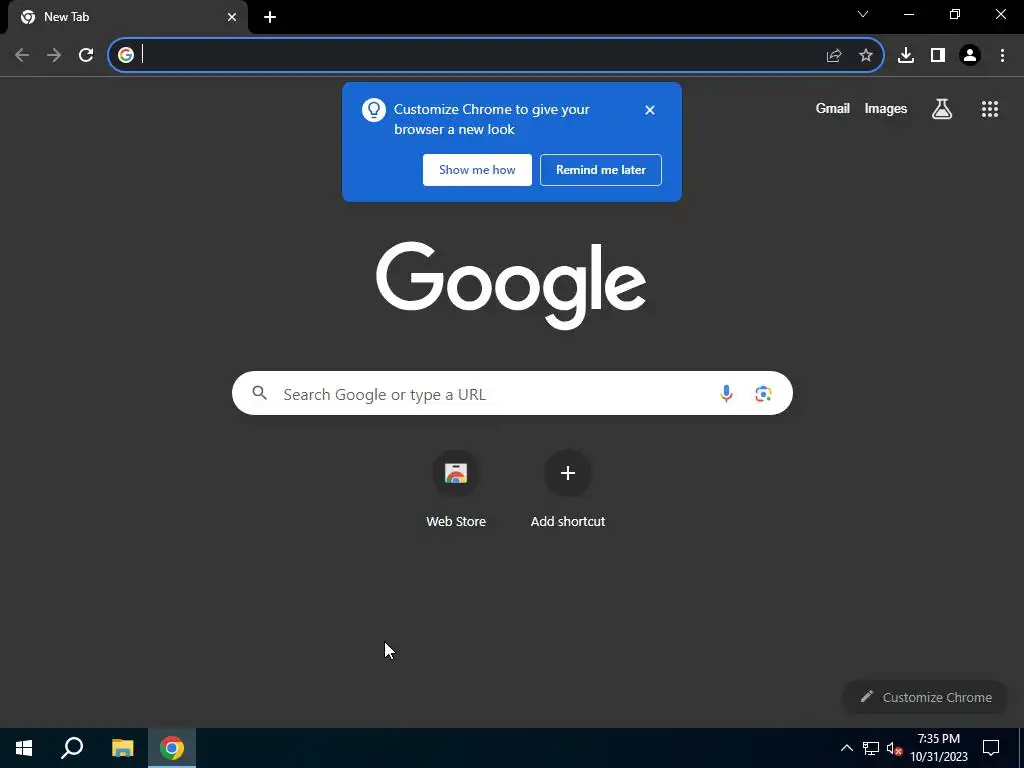This screenshot has width=1024, height=768.
Task: Expand the tab search dropdown arrow
Action: (x=863, y=14)
